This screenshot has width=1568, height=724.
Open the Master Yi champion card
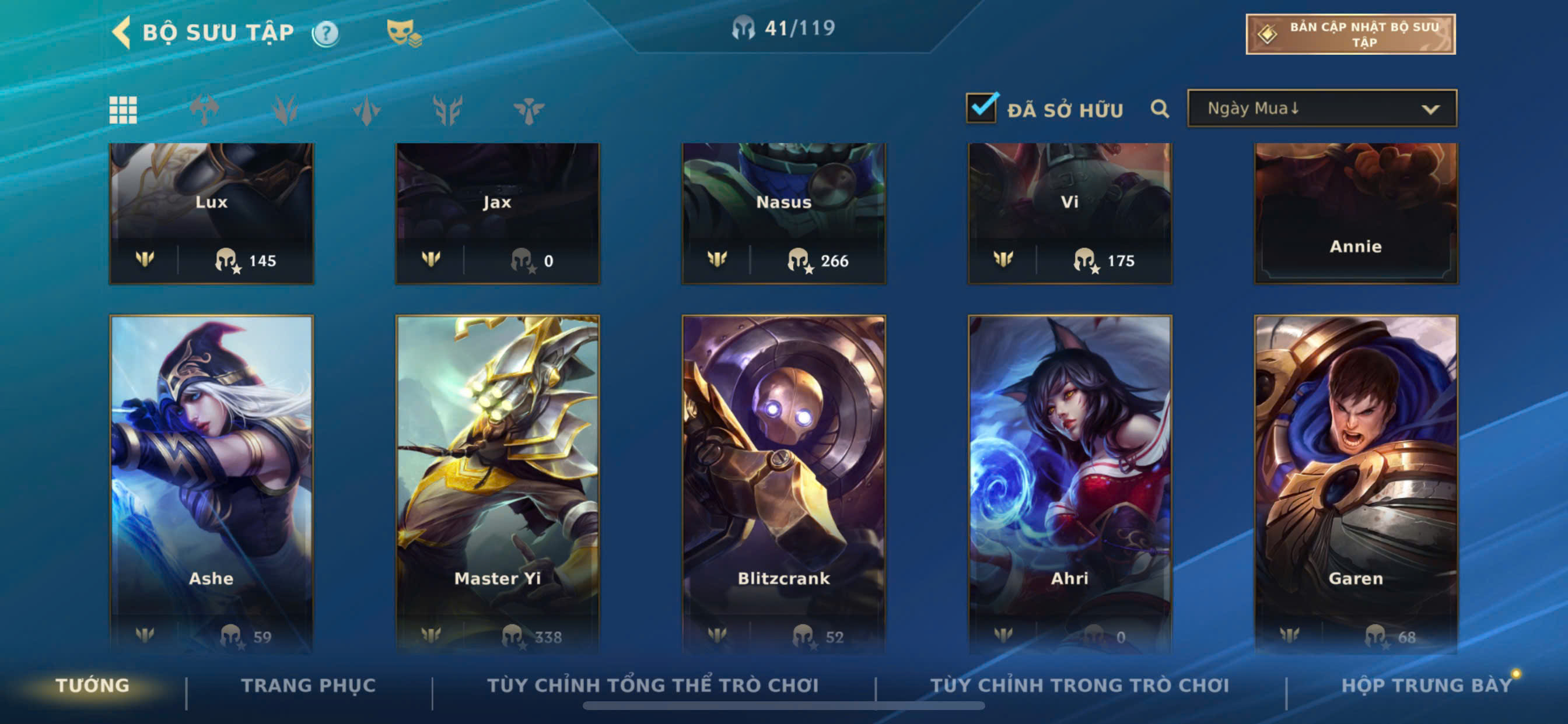(x=498, y=484)
